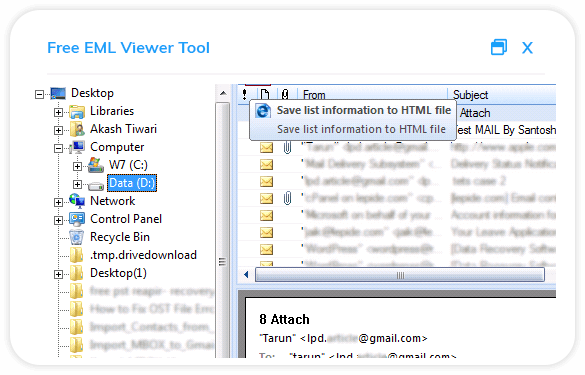Expand the W7 (C:) drive node
585x375 pixels.
[x=77, y=166]
